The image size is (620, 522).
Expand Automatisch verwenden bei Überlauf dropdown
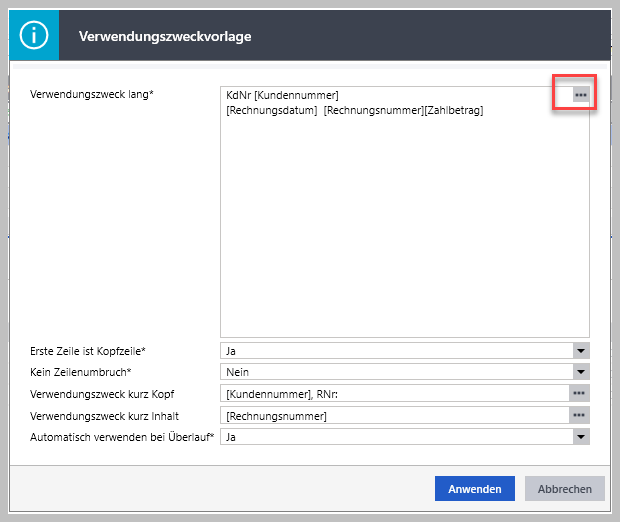(x=581, y=437)
